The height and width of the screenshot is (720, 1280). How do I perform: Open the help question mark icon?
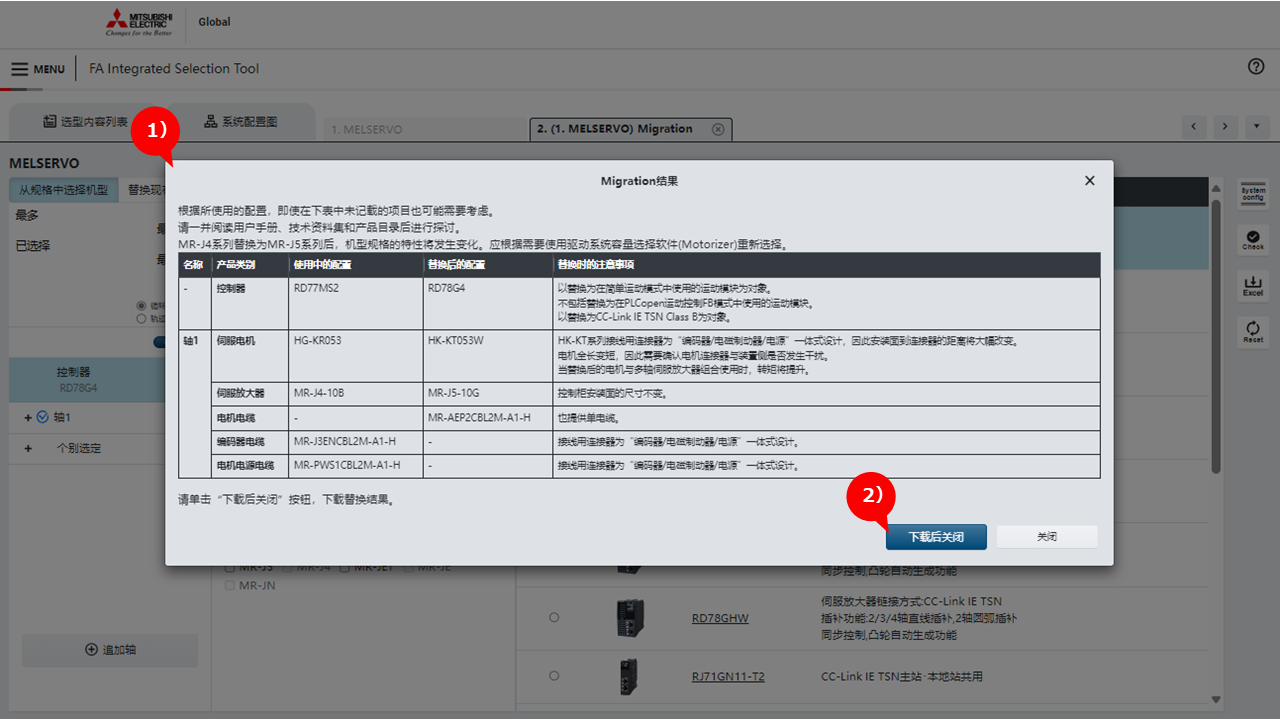(1256, 67)
